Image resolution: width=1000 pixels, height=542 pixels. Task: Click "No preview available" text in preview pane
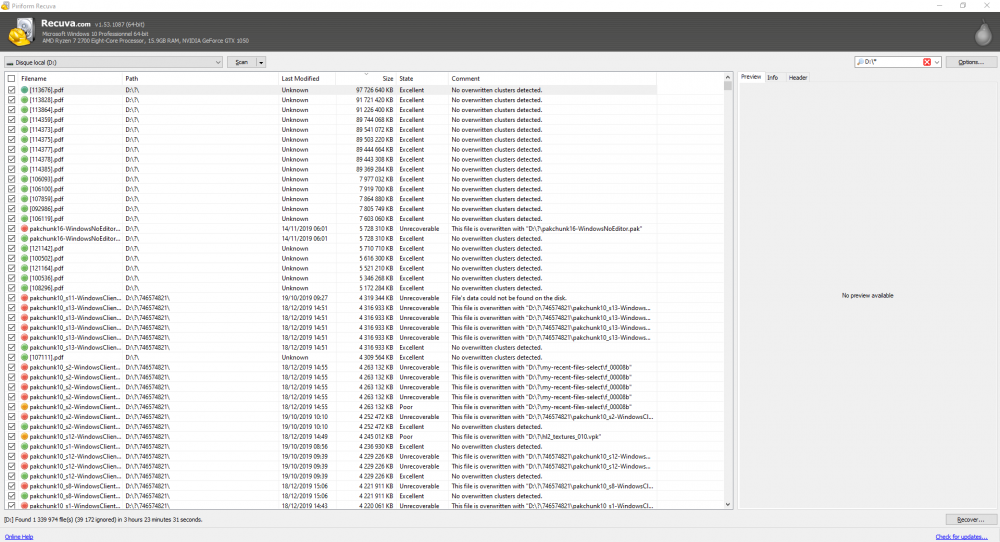pos(867,295)
